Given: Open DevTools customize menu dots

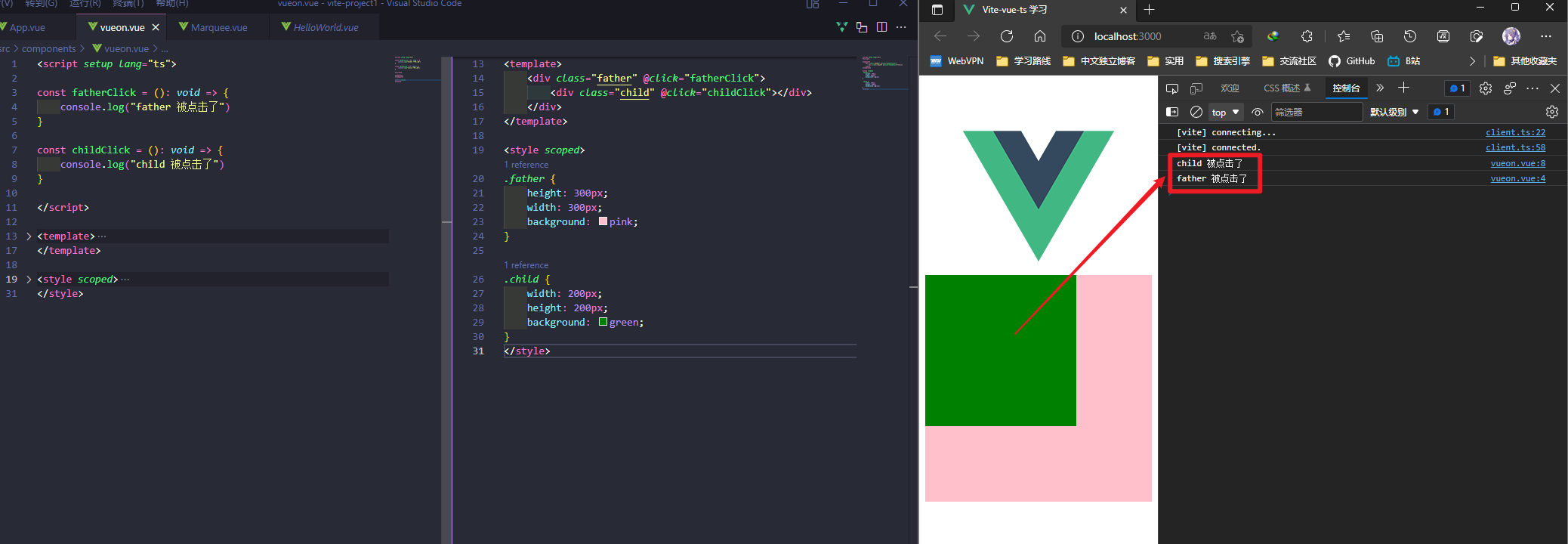Looking at the screenshot, I should (x=1533, y=88).
